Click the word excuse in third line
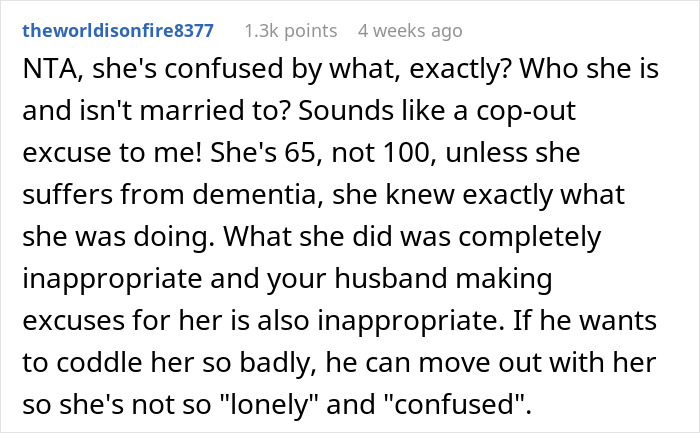The image size is (700, 433). (x=67, y=153)
